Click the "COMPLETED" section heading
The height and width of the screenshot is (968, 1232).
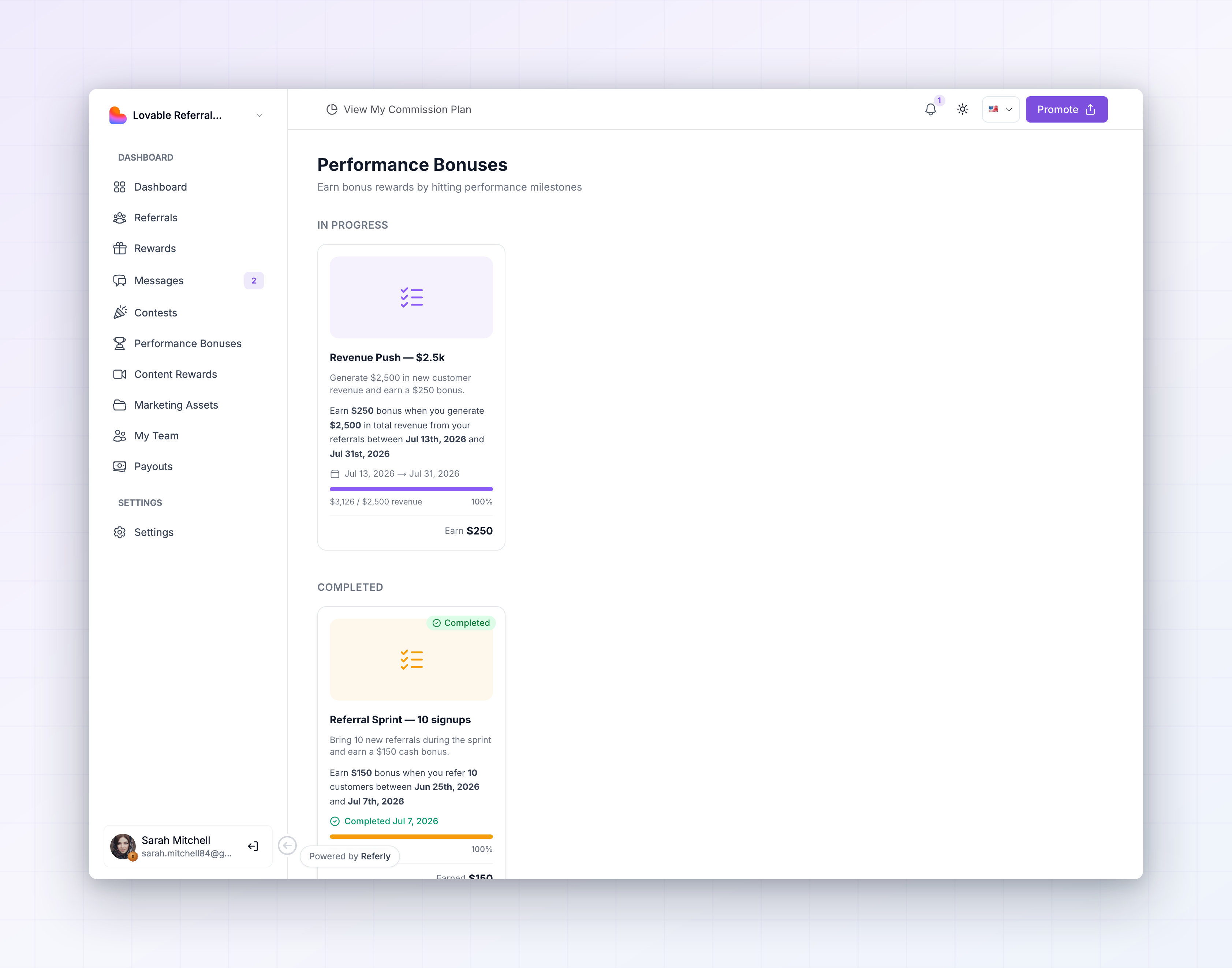[350, 587]
